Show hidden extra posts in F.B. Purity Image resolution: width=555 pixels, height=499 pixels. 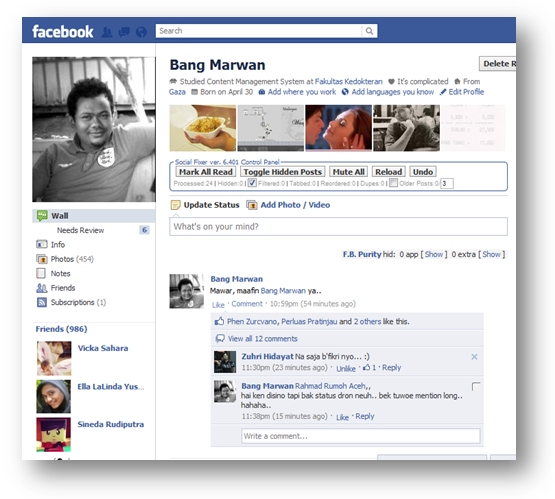[x=491, y=254]
